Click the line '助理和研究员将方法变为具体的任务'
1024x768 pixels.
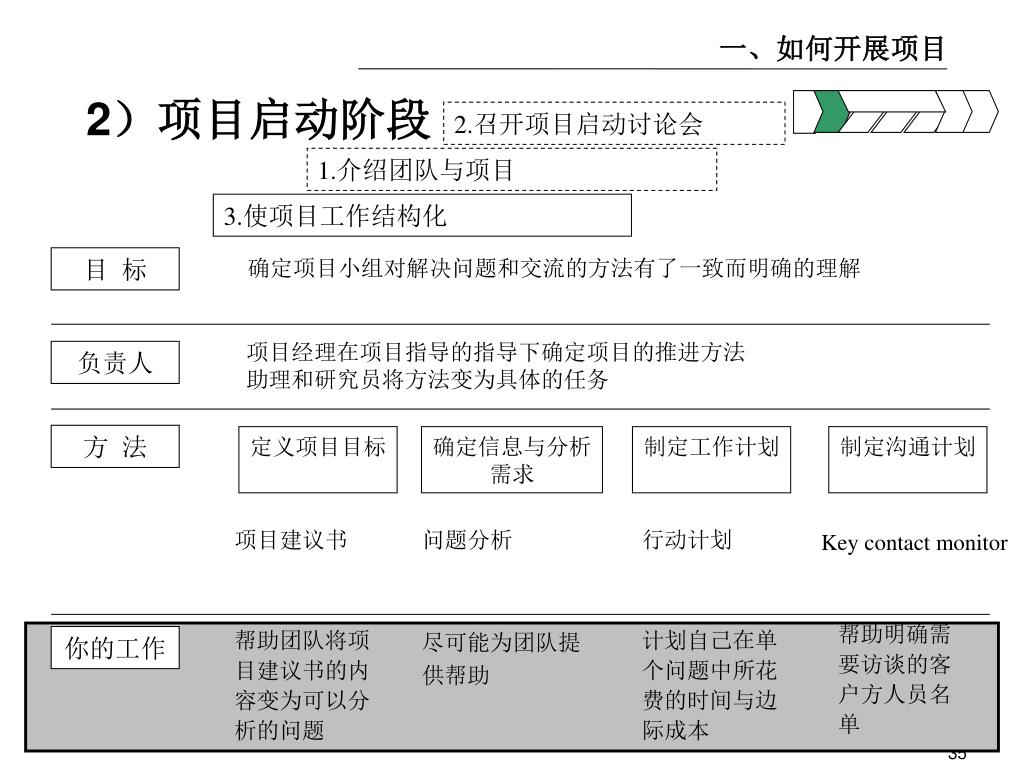pos(428,379)
